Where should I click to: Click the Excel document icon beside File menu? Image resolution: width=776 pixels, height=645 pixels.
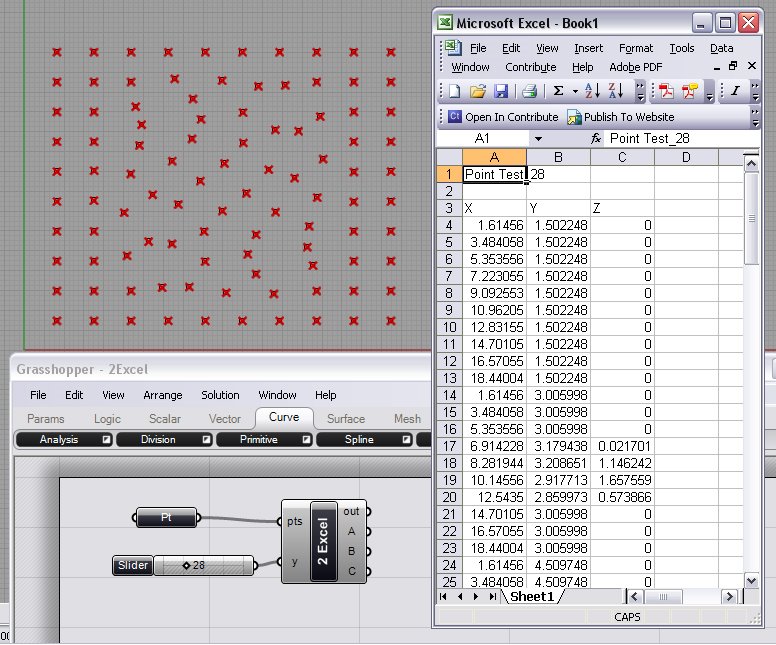[x=453, y=48]
